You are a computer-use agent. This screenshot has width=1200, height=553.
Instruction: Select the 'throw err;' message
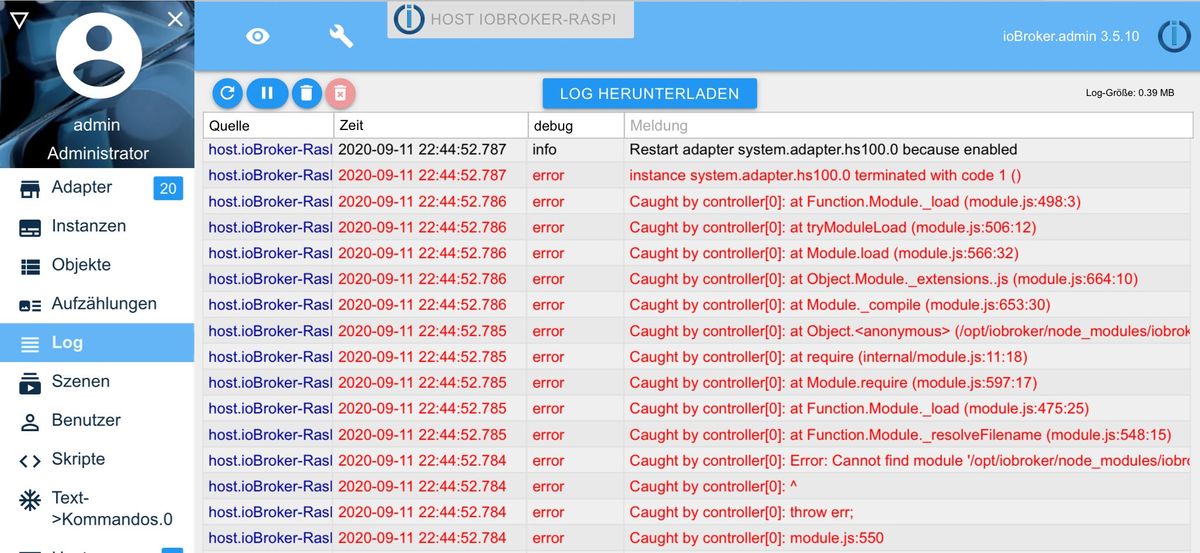[741, 512]
